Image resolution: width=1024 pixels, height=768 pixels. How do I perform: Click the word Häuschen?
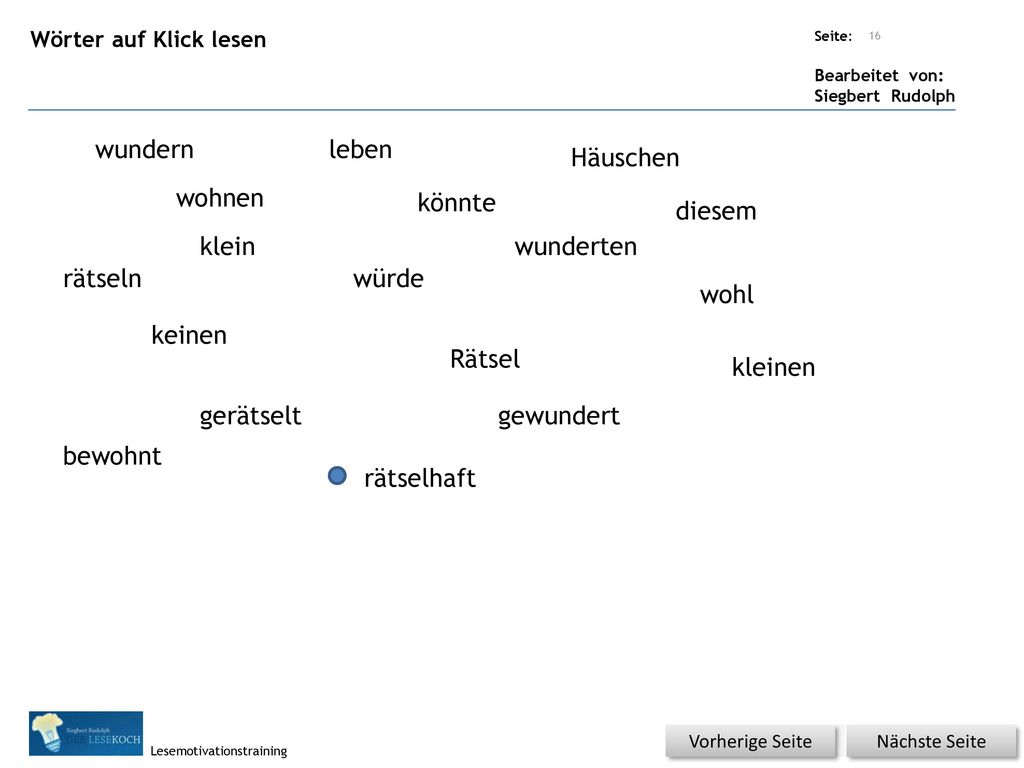coord(625,158)
